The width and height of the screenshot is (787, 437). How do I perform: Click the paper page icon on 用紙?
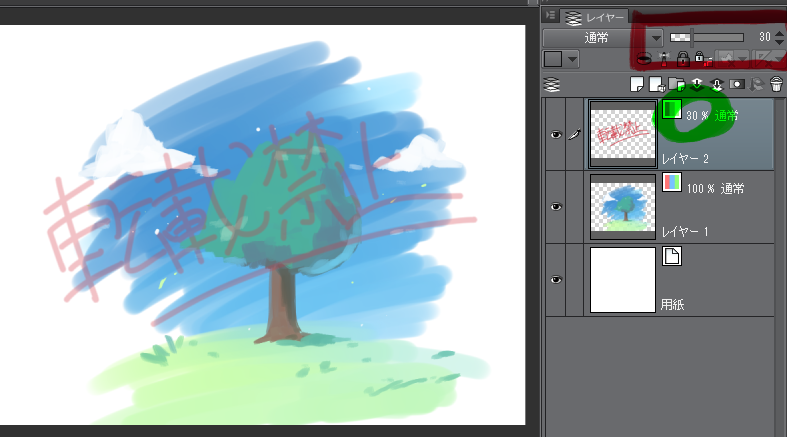click(x=672, y=256)
